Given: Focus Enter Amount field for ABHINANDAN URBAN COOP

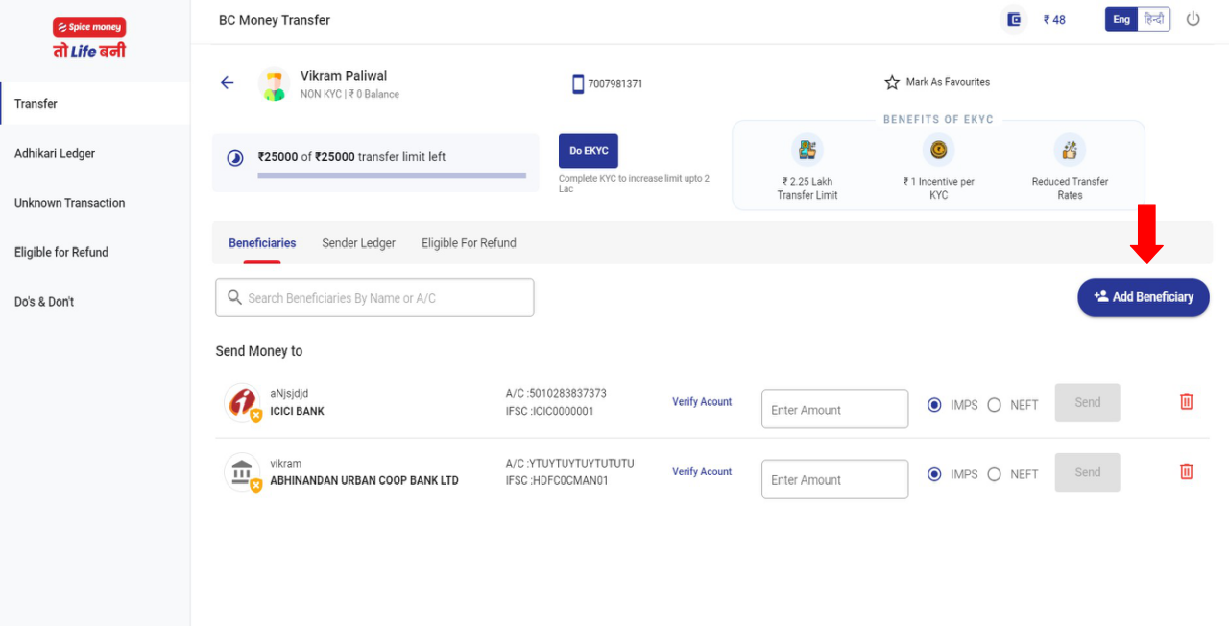Looking at the screenshot, I should (x=834, y=479).
